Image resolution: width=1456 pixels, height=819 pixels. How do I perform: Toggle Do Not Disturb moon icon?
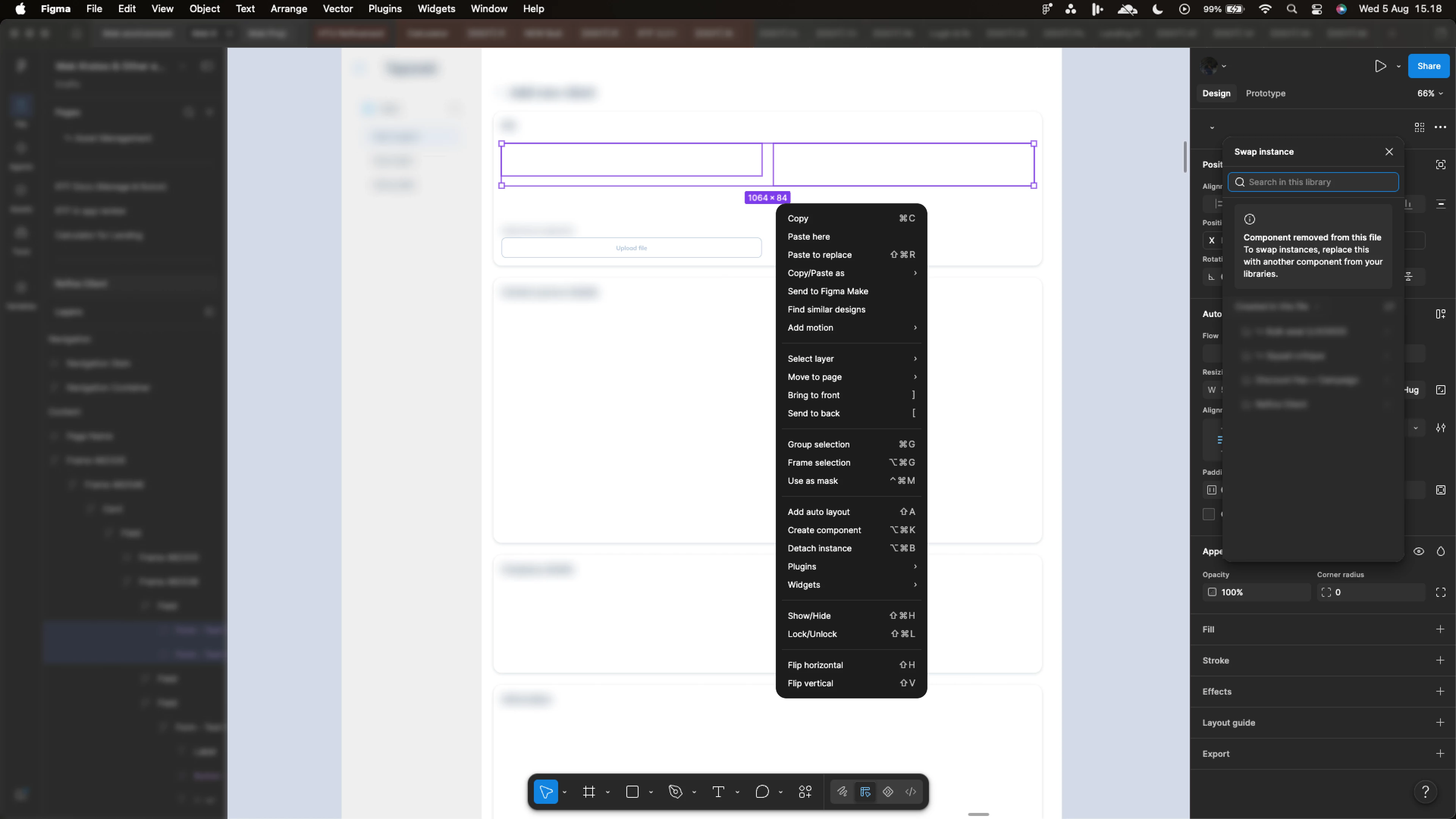pyautogui.click(x=1158, y=9)
